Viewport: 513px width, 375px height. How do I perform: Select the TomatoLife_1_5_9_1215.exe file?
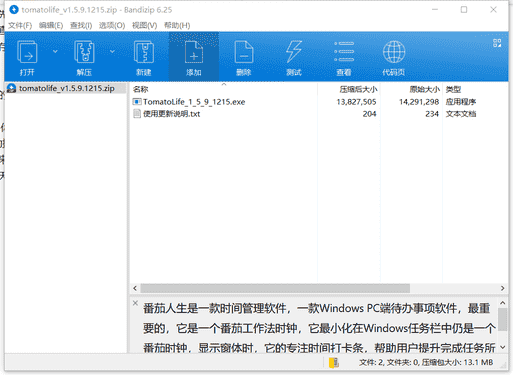[194, 102]
